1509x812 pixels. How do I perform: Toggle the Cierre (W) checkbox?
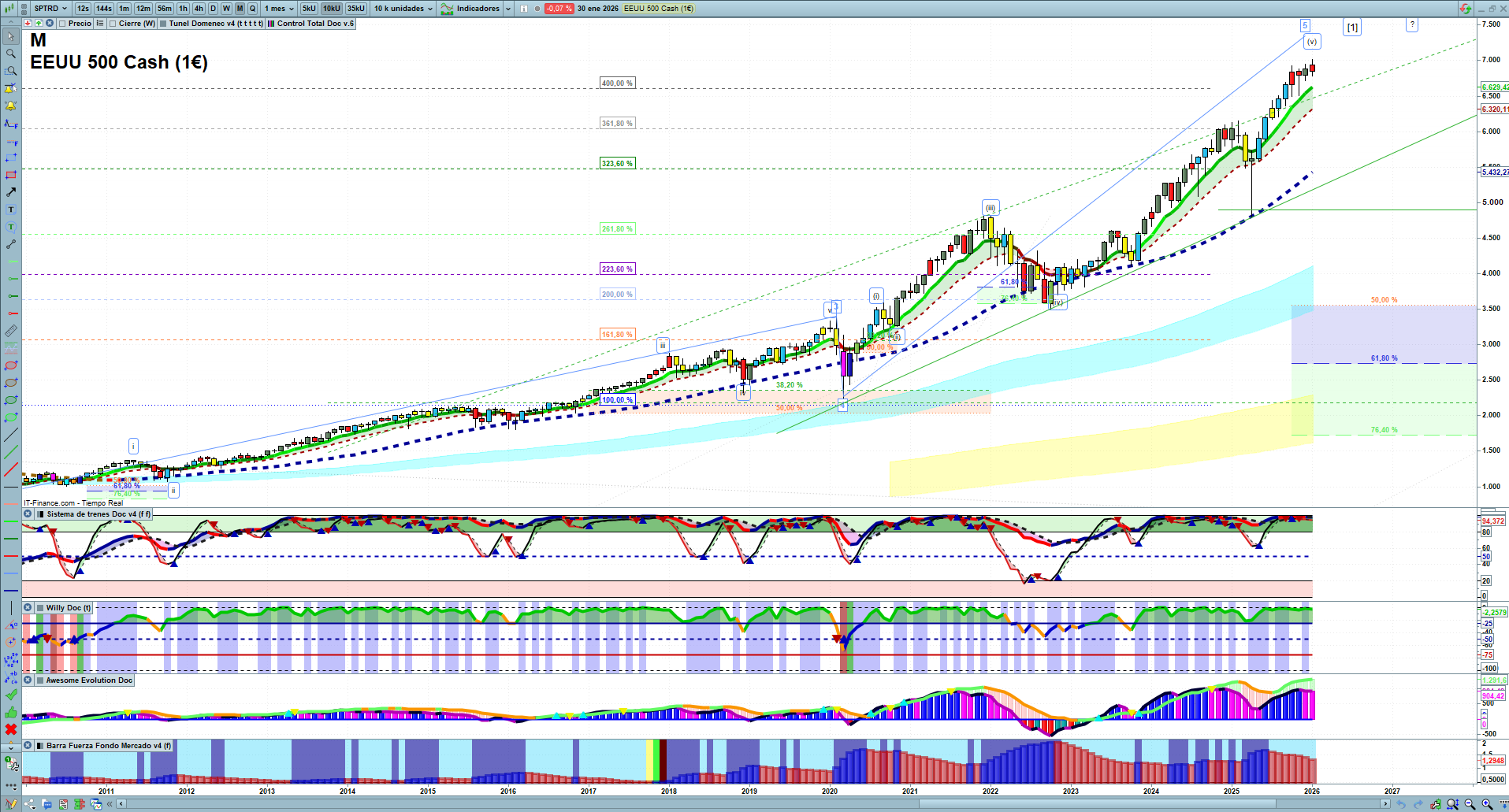(113, 24)
